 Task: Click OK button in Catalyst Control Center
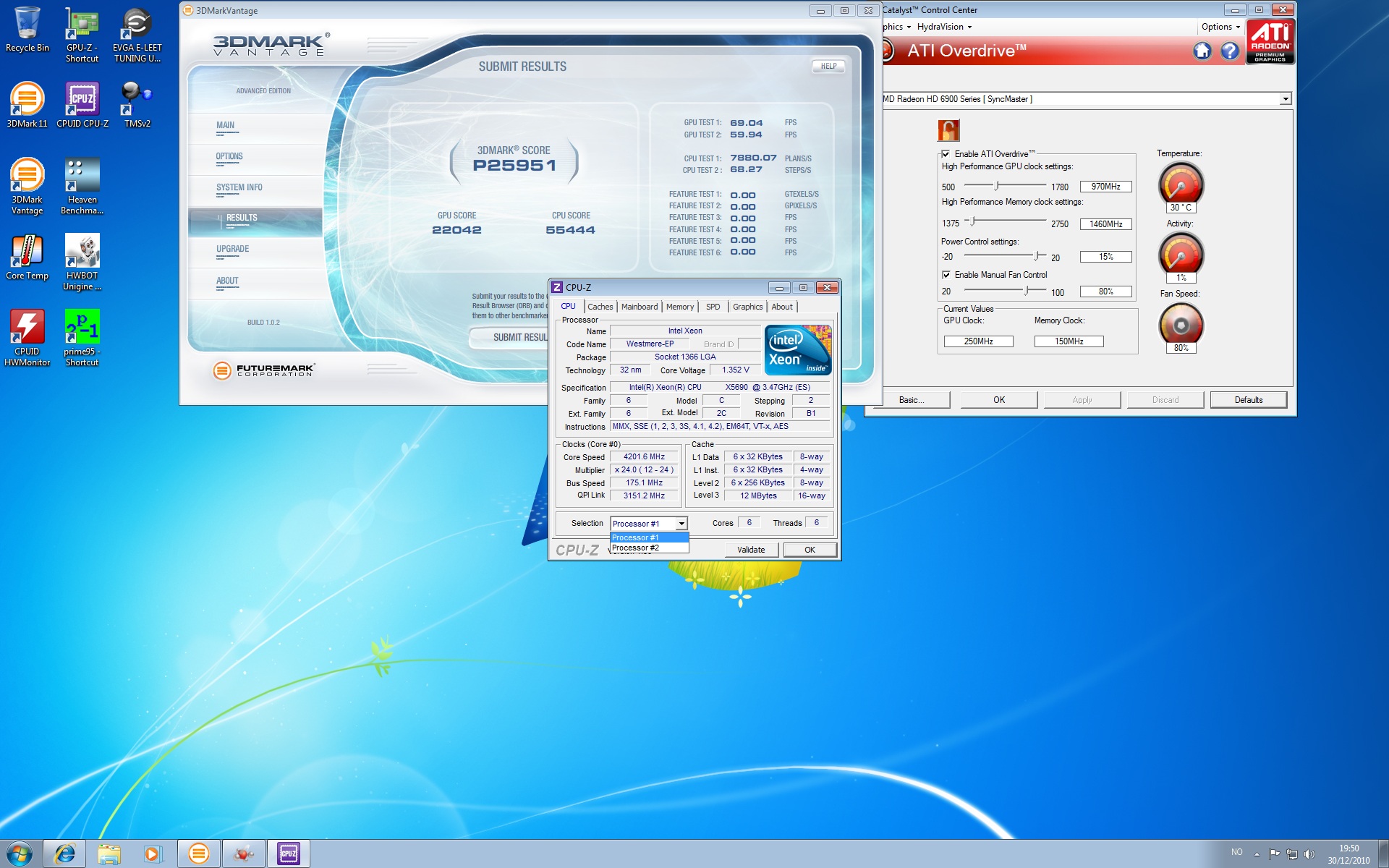[999, 400]
